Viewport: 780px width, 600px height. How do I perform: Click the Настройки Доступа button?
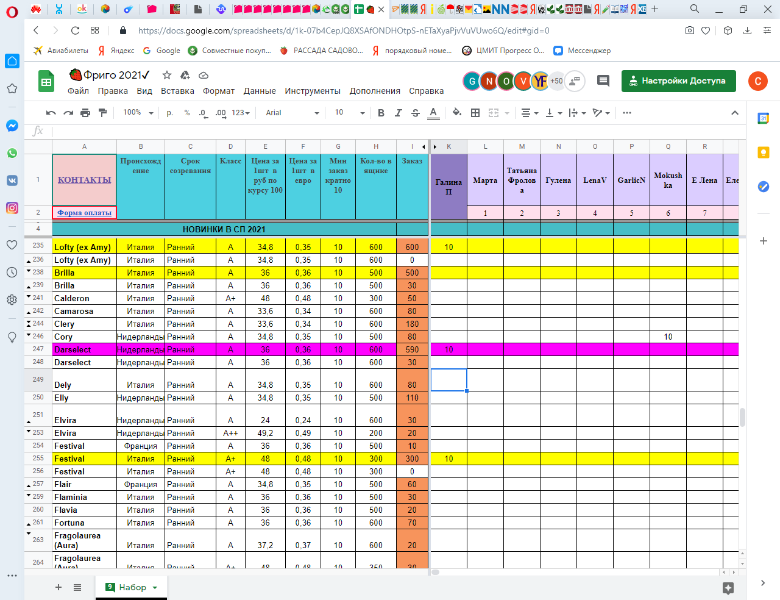[x=678, y=81]
